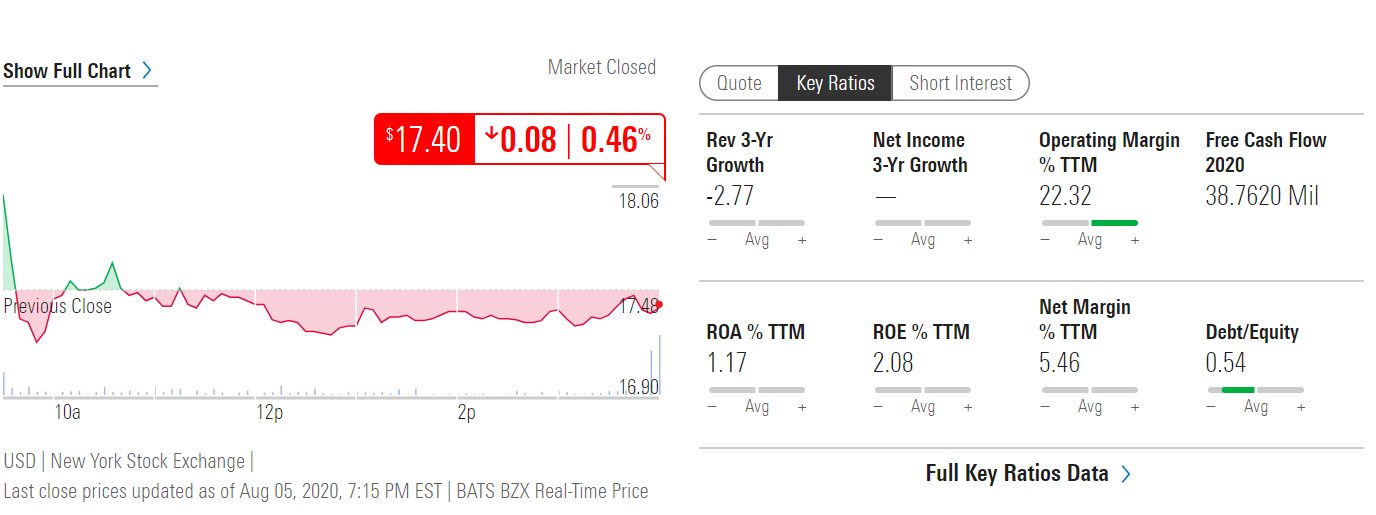The height and width of the screenshot is (515, 1376).
Task: Click the red down-arrow price change icon
Action: 491,139
